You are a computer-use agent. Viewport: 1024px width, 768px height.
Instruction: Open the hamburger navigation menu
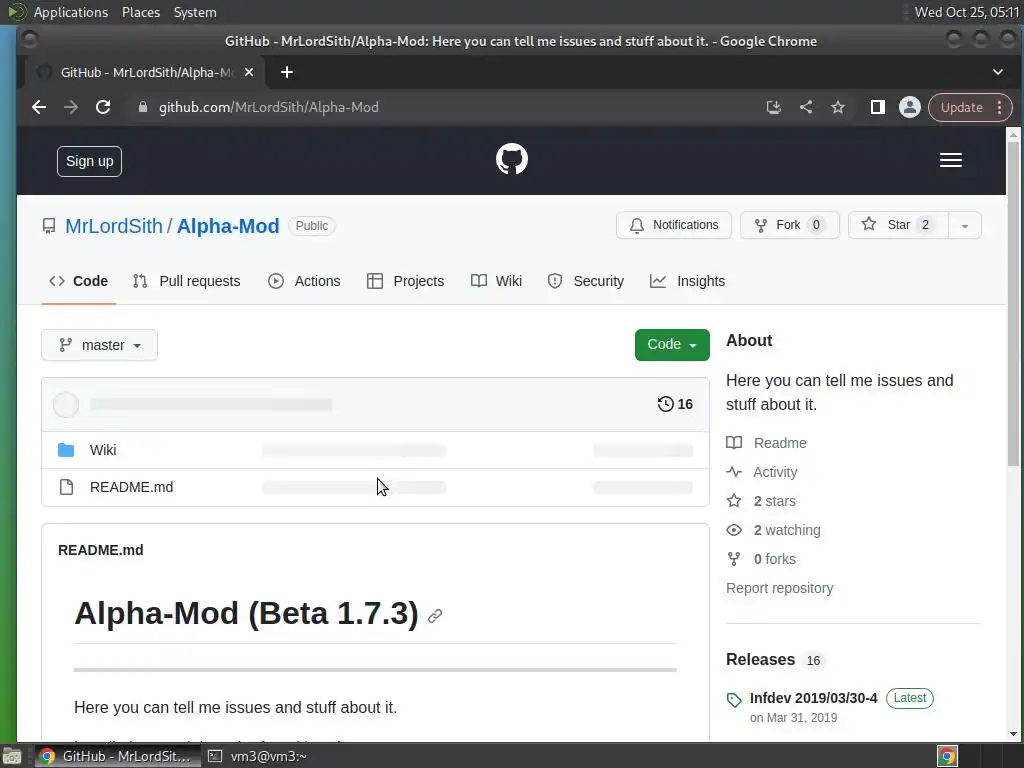coord(950,160)
